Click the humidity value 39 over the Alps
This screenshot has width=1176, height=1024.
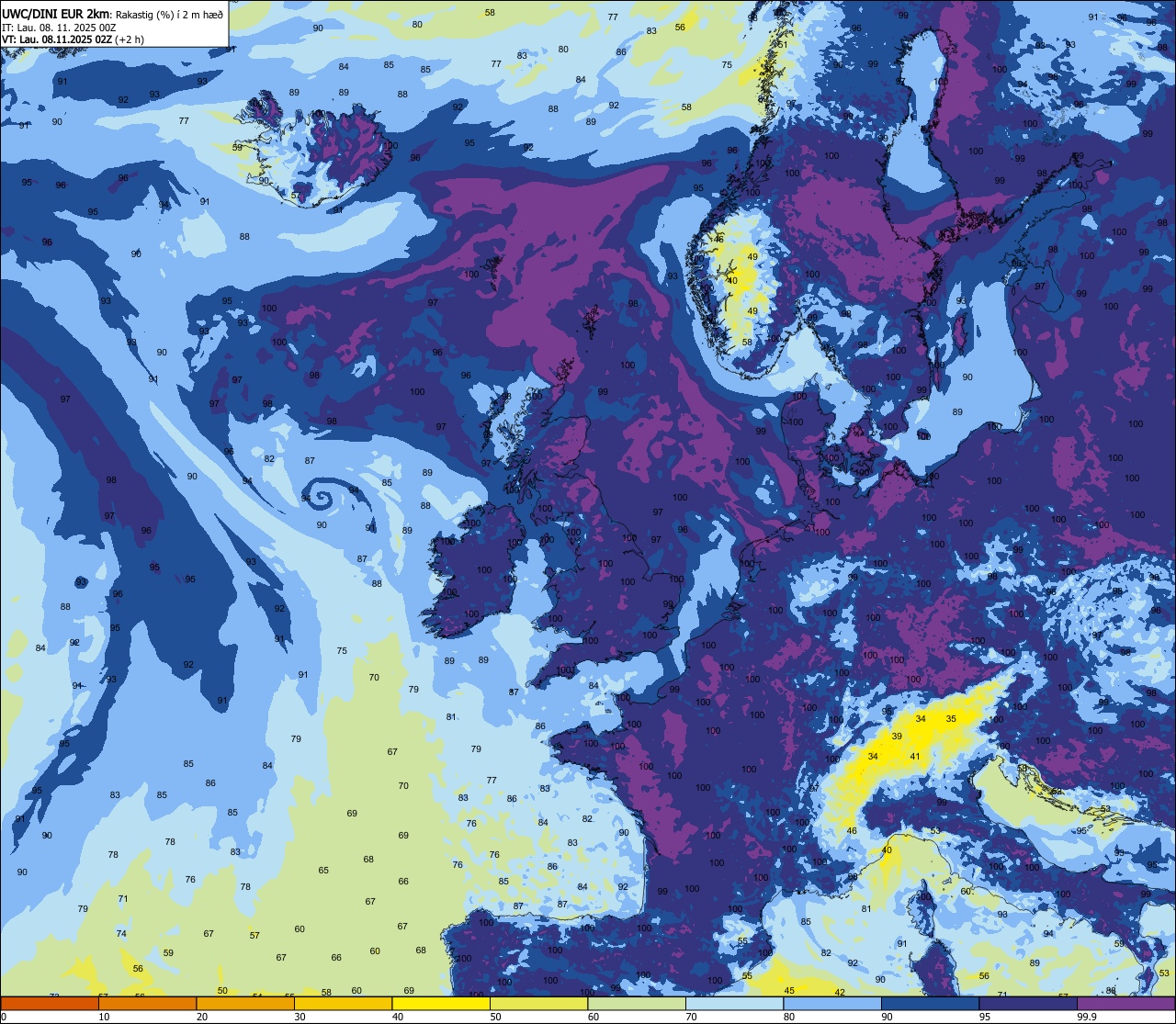coord(897,737)
